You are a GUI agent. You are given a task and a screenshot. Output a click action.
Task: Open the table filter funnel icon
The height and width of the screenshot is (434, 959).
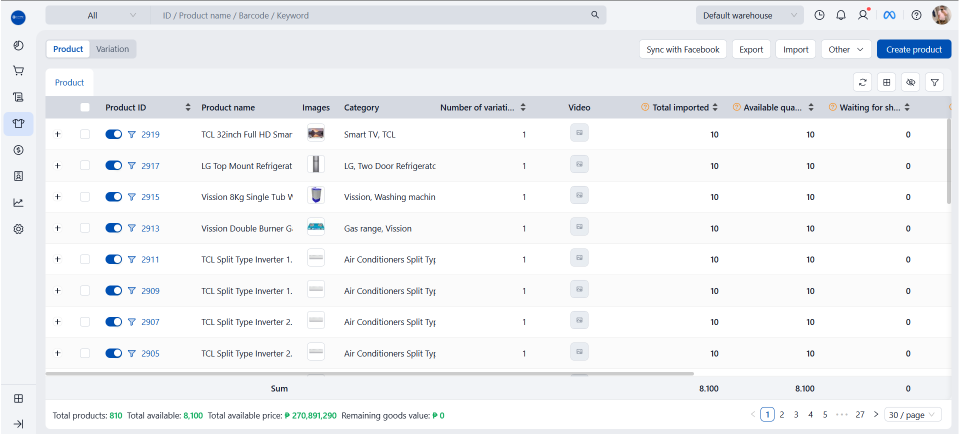(x=934, y=82)
